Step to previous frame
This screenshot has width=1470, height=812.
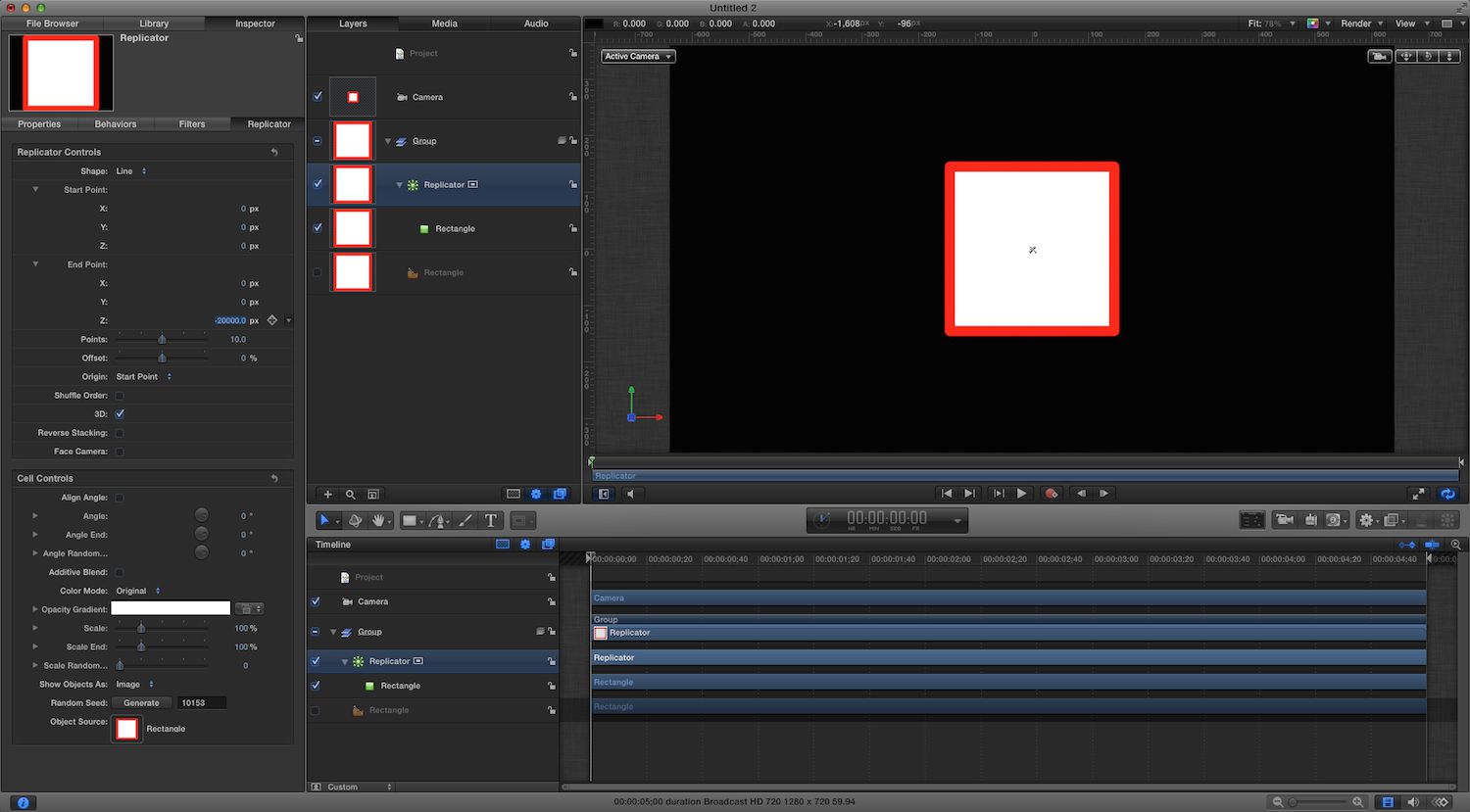pos(1081,494)
